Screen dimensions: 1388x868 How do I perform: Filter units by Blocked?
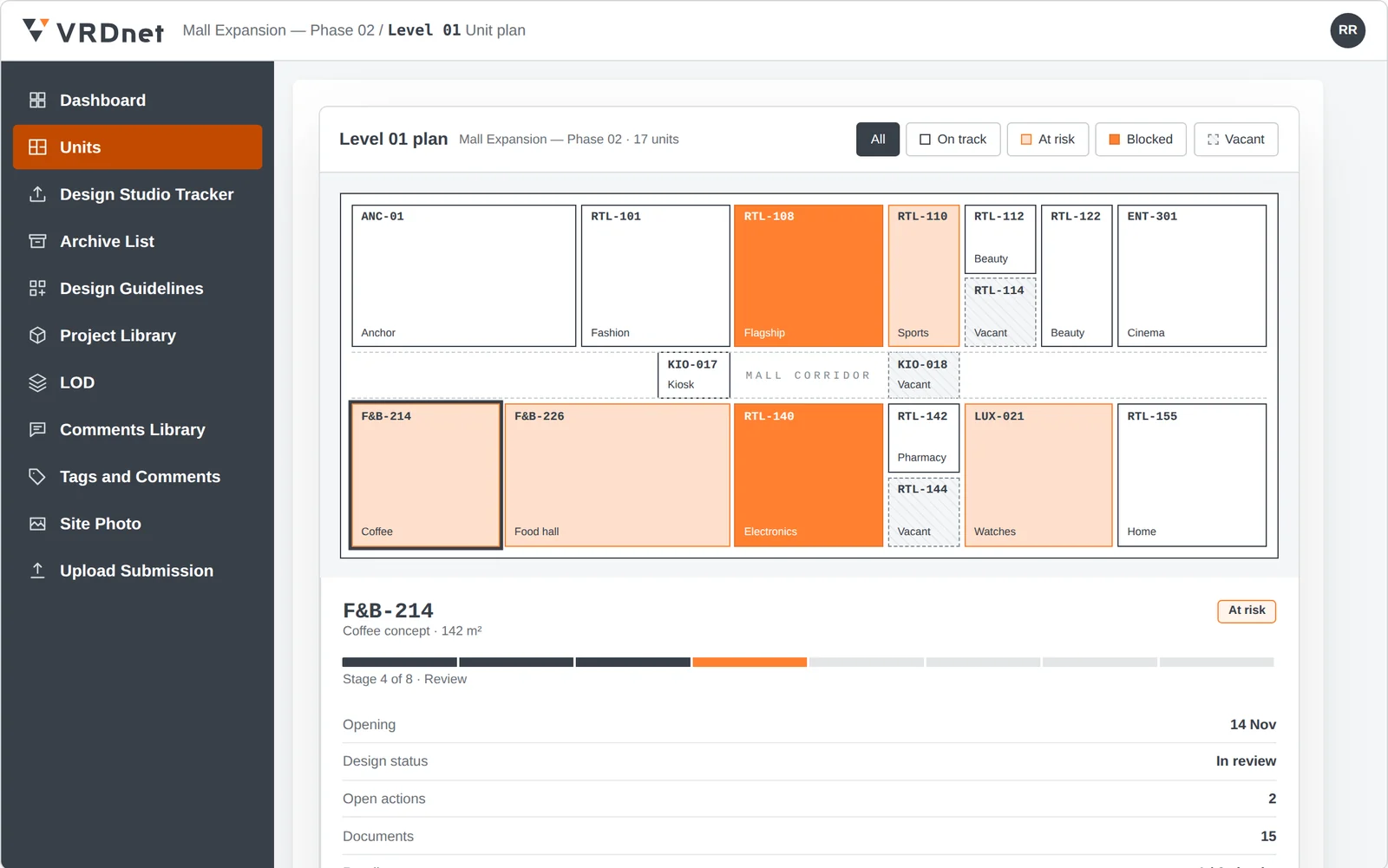tap(1141, 140)
